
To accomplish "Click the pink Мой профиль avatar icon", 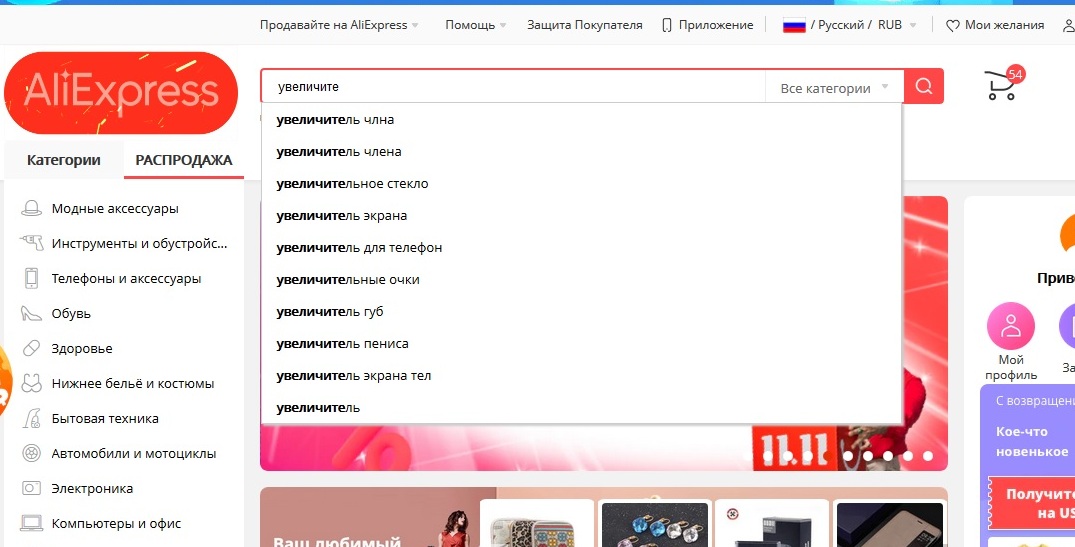I will click(1011, 326).
